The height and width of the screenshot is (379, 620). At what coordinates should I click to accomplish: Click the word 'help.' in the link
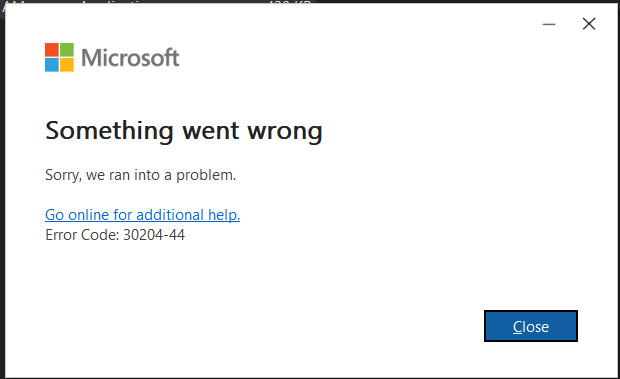tap(224, 215)
